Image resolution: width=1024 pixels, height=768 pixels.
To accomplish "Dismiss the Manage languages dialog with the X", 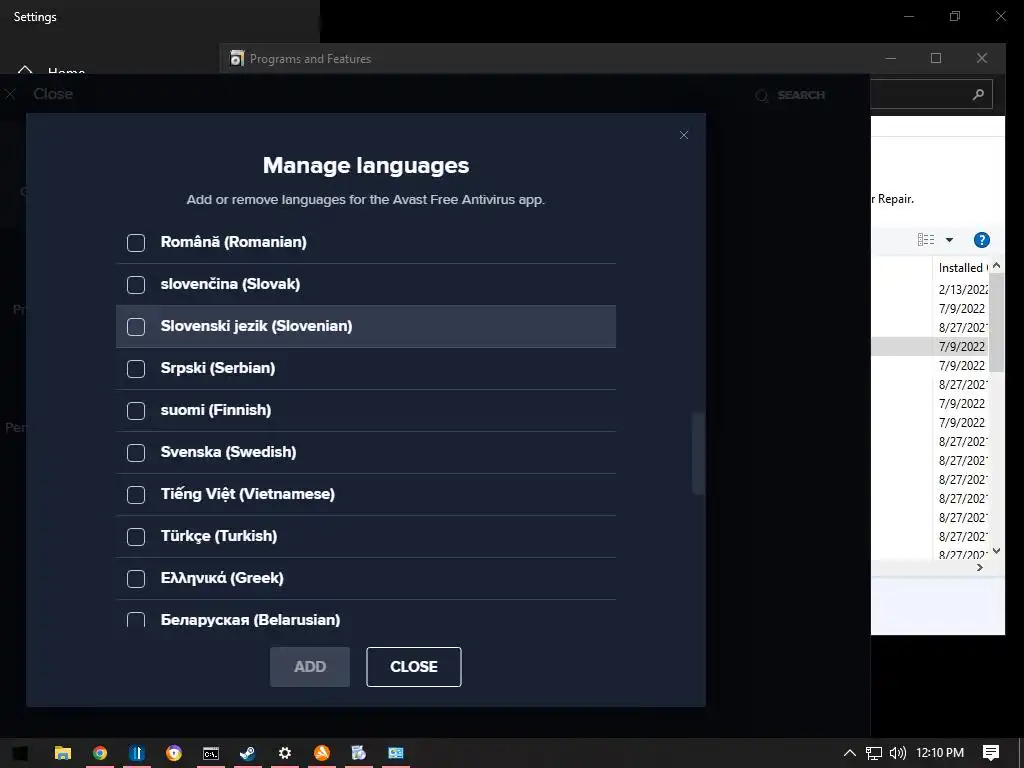I will point(684,135).
